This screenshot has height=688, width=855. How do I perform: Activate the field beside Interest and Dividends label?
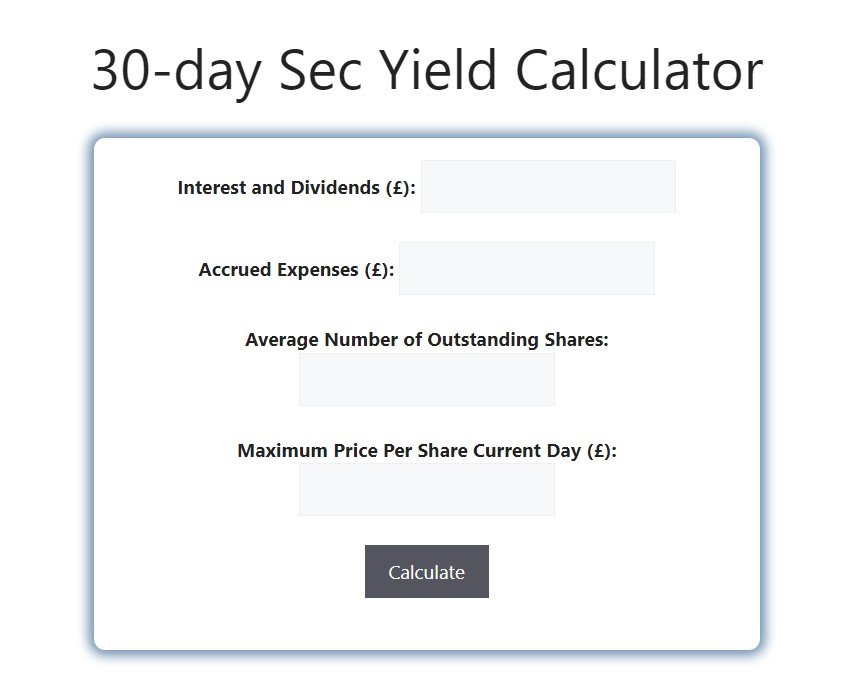[548, 186]
